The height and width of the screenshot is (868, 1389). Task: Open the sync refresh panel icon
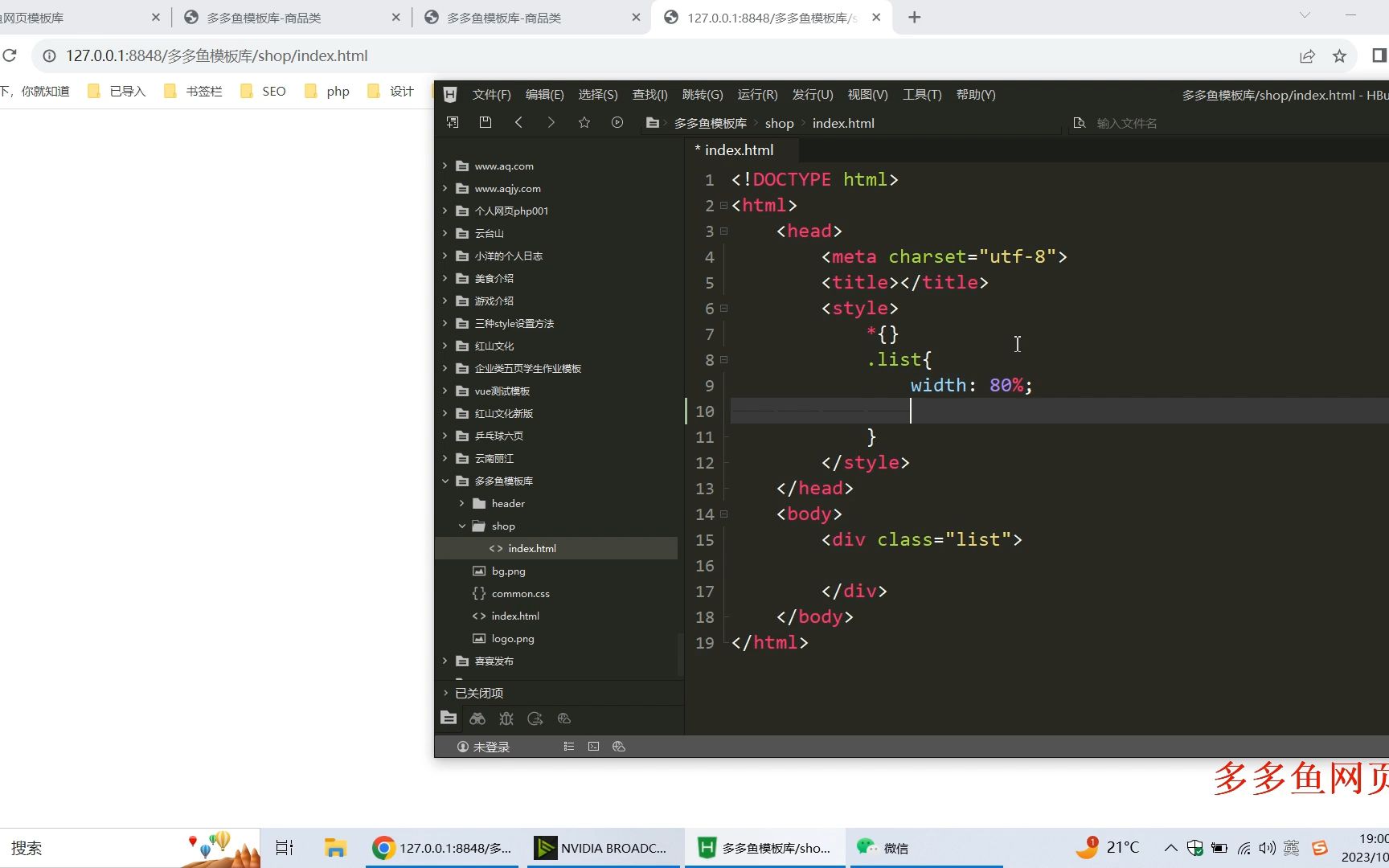pyautogui.click(x=535, y=719)
